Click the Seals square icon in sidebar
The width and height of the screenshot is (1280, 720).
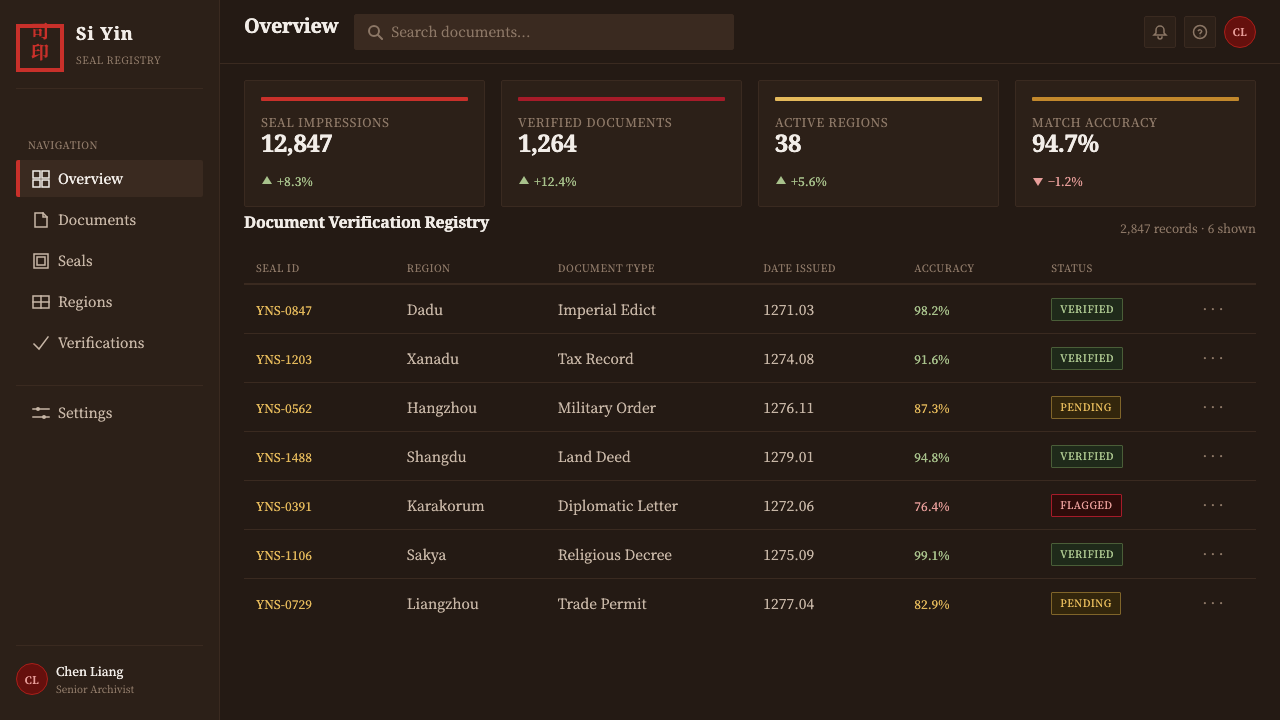pyautogui.click(x=41, y=261)
